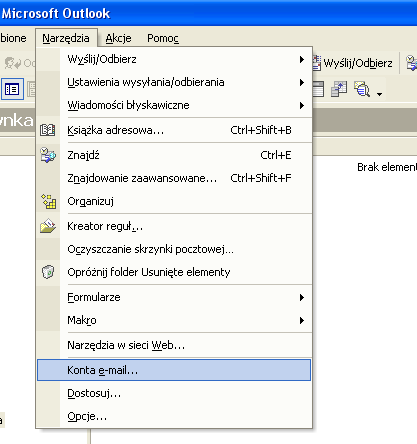The height and width of the screenshot is (444, 417).
Task: Click the recycle bin icon in menu
Action: point(48,272)
